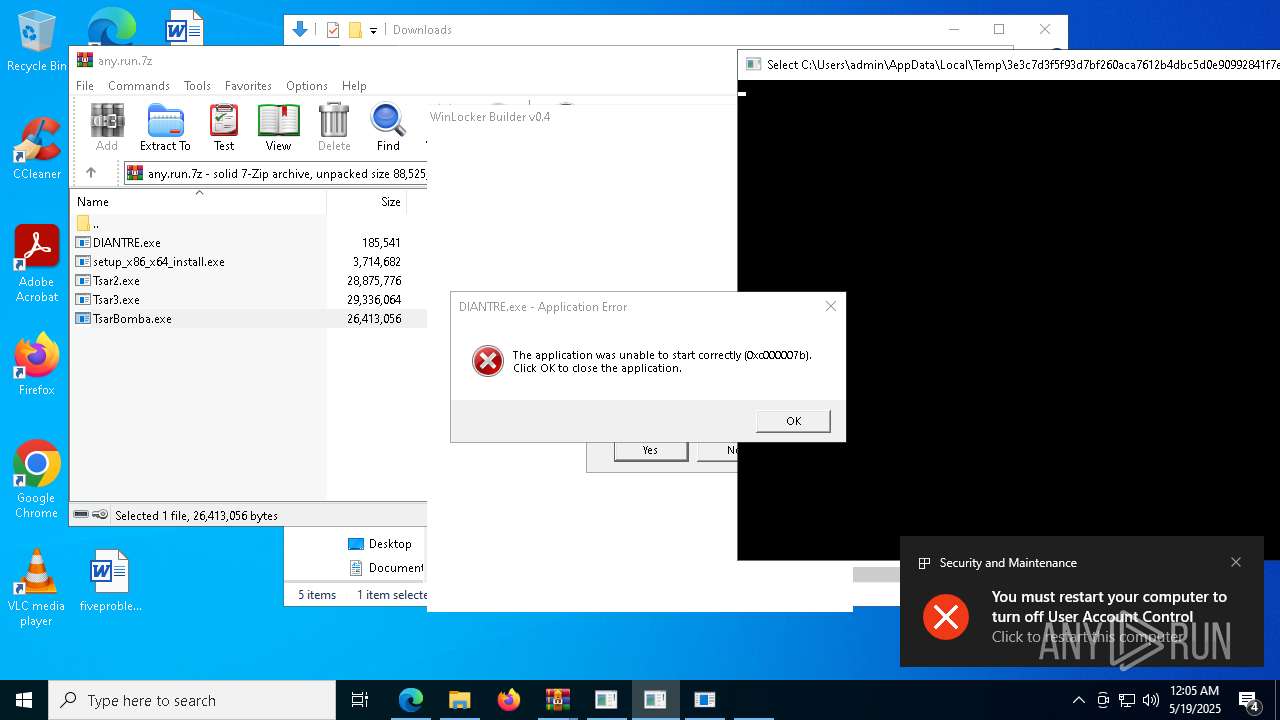Image resolution: width=1280 pixels, height=720 pixels.
Task: Click the Properties checkmark icon in Downloads window
Action: click(x=333, y=30)
